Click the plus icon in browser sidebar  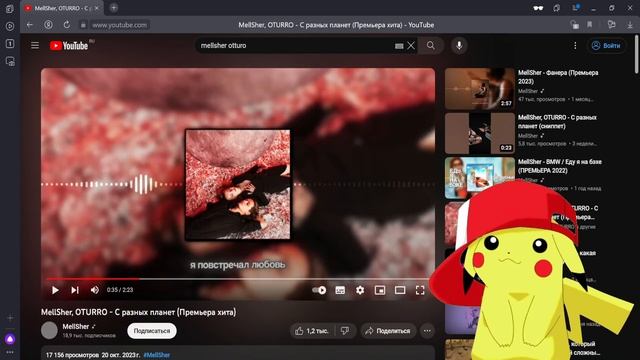[x=10, y=318]
